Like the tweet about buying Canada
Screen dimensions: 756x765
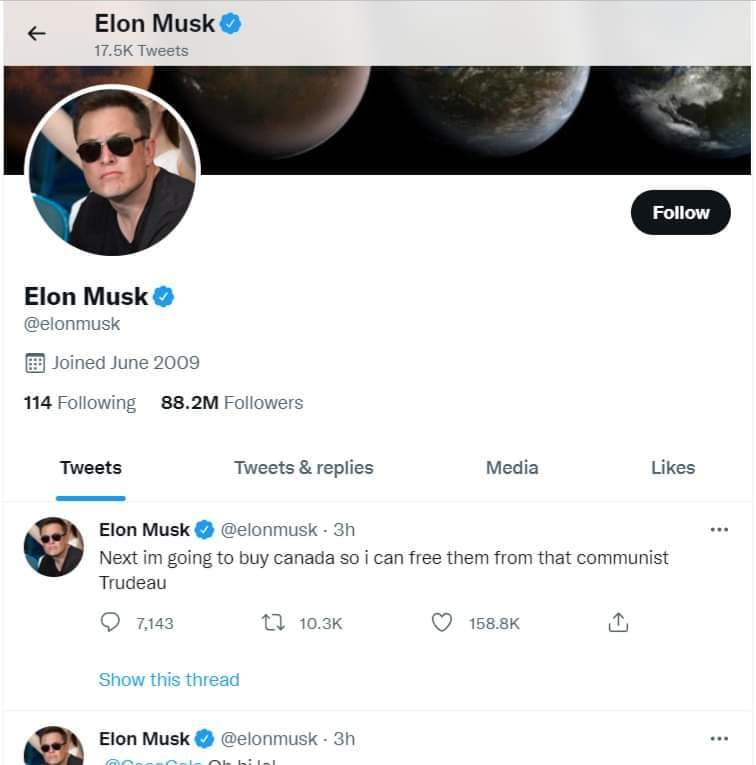tap(442, 622)
